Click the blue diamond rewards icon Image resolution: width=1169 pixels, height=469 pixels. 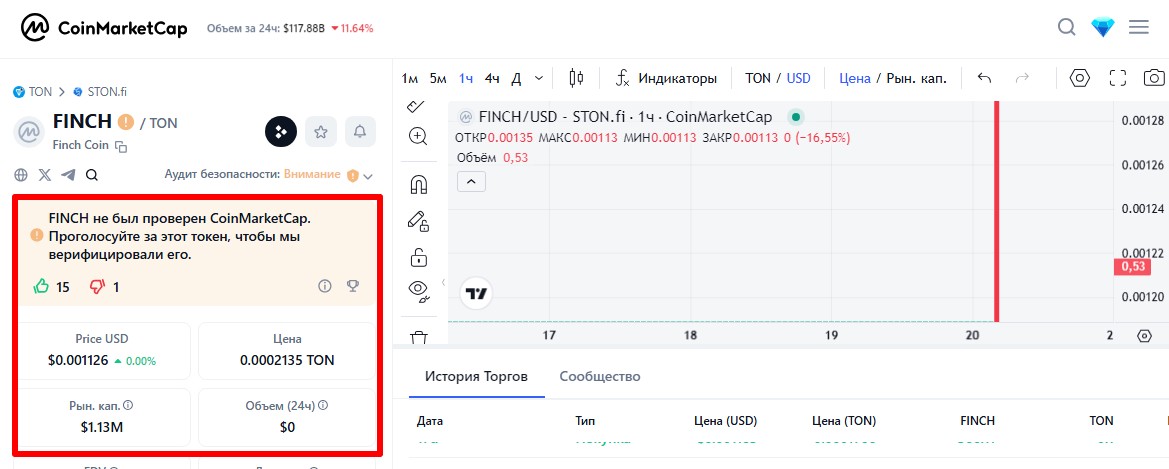pos(1103,28)
